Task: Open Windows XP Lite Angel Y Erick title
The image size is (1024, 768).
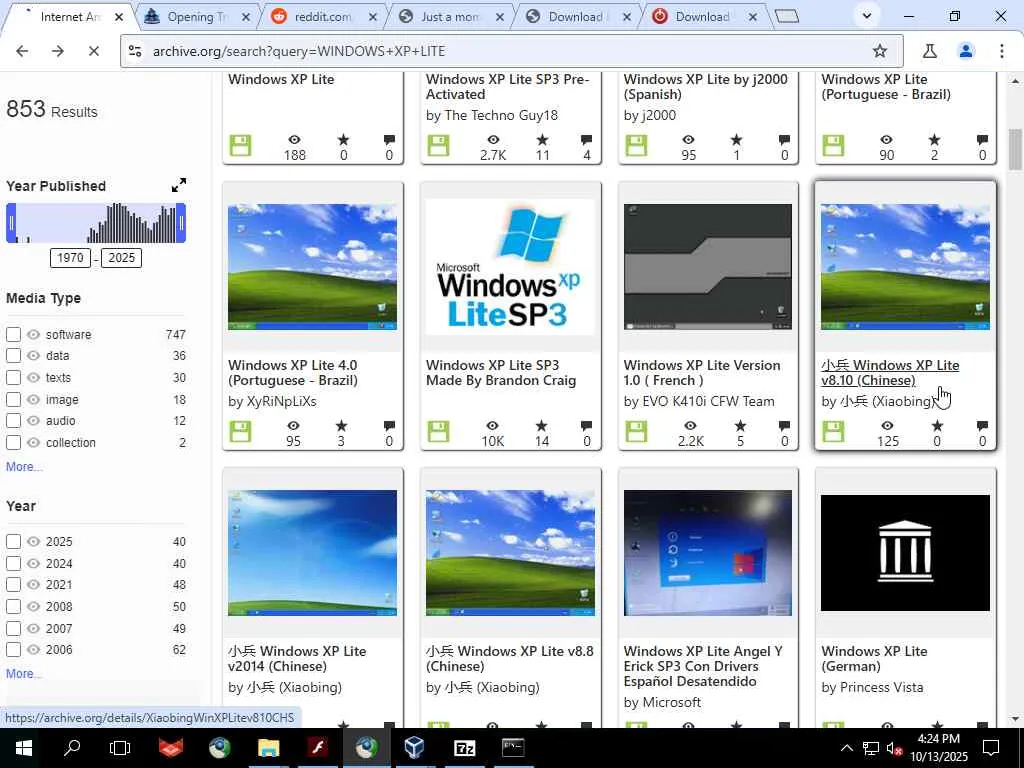Action: tap(703, 666)
